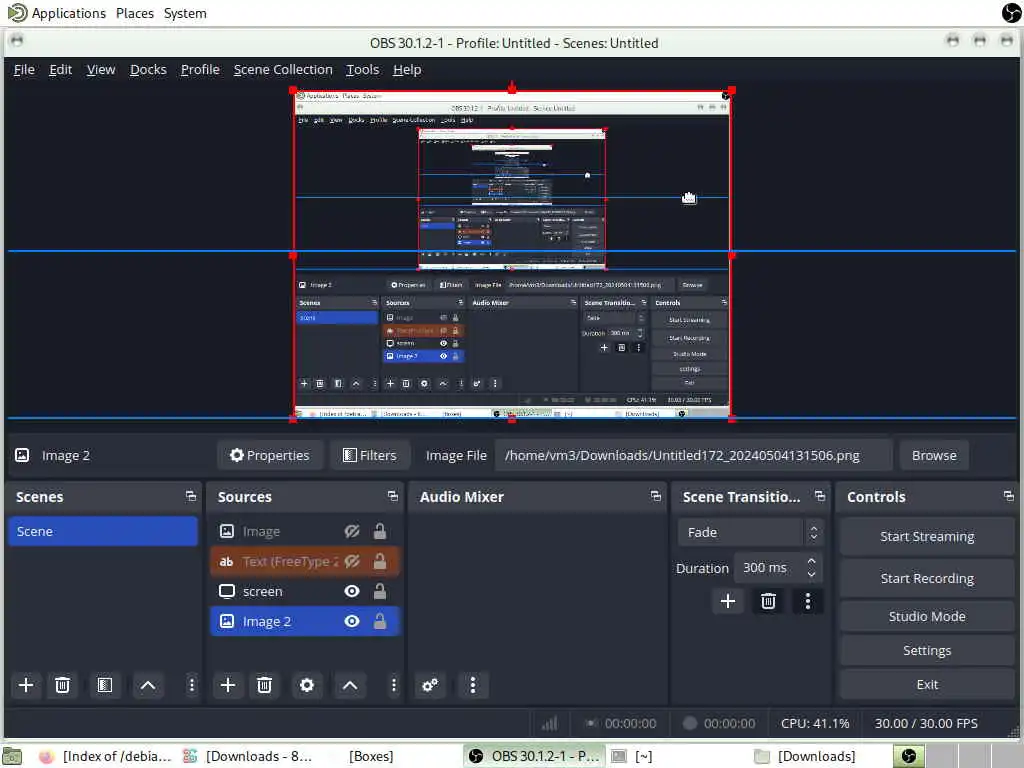The image size is (1024, 768).
Task: Select the Image 2 source row
Action: pos(305,621)
